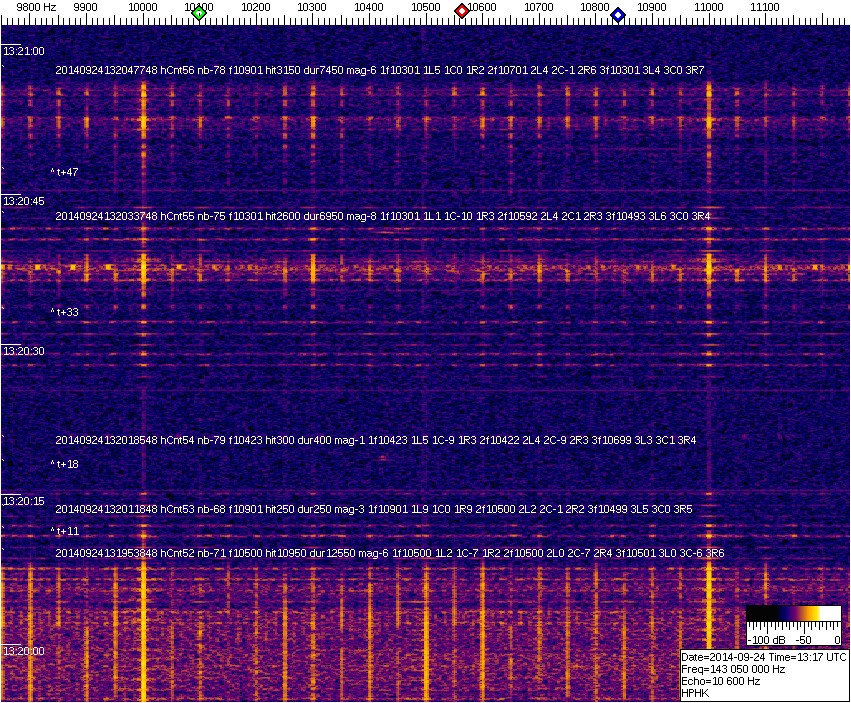Click the 13:20:00 time label
Screen dimensions: 851x703
(x=23, y=651)
